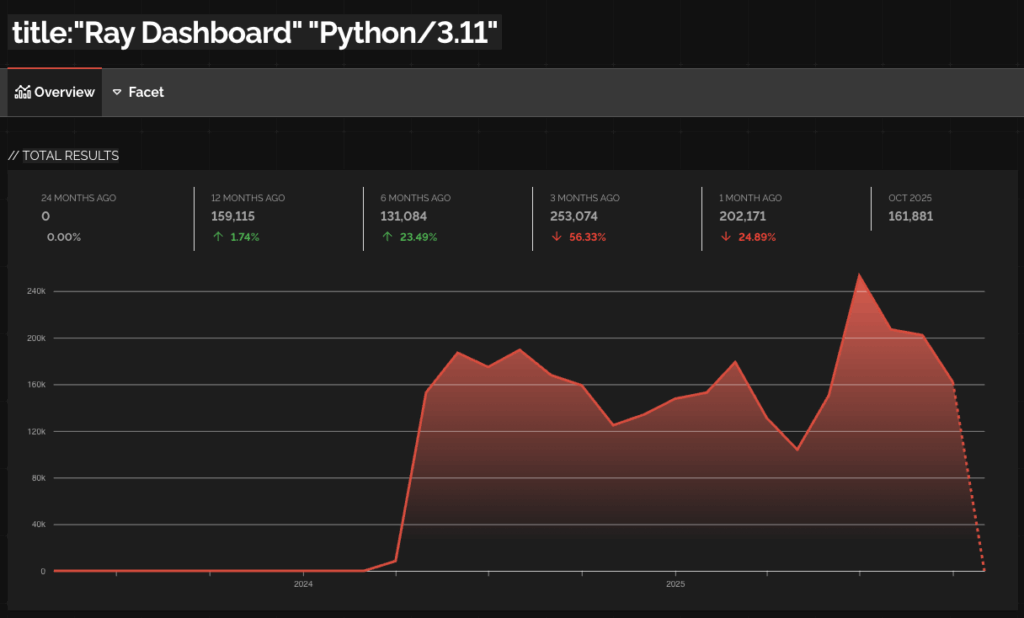Click the green up arrow beside 1.74%
Screen dimensions: 1024x618
pyautogui.click(x=218, y=237)
